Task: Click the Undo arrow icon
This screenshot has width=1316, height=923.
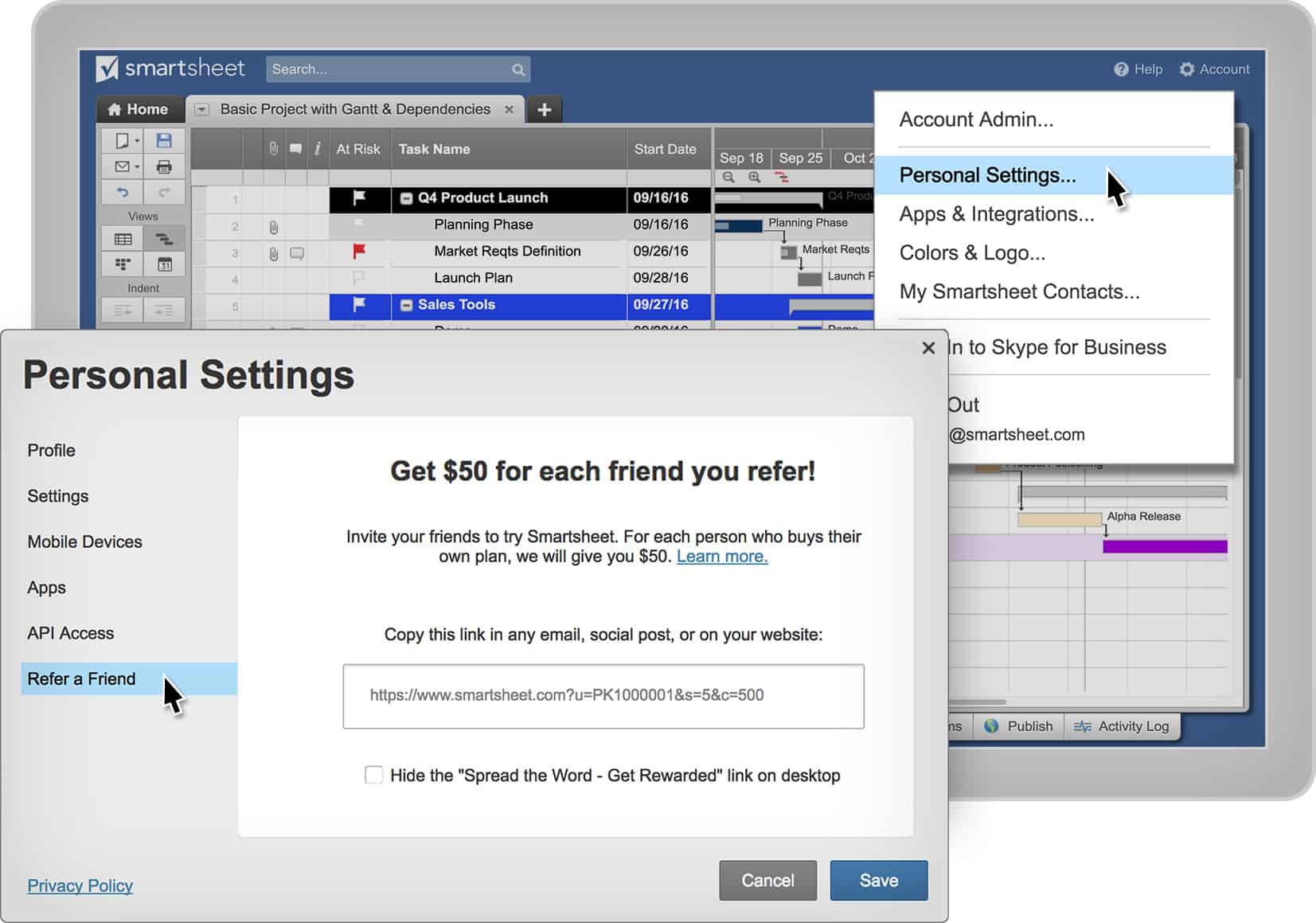Action: pyautogui.click(x=122, y=192)
